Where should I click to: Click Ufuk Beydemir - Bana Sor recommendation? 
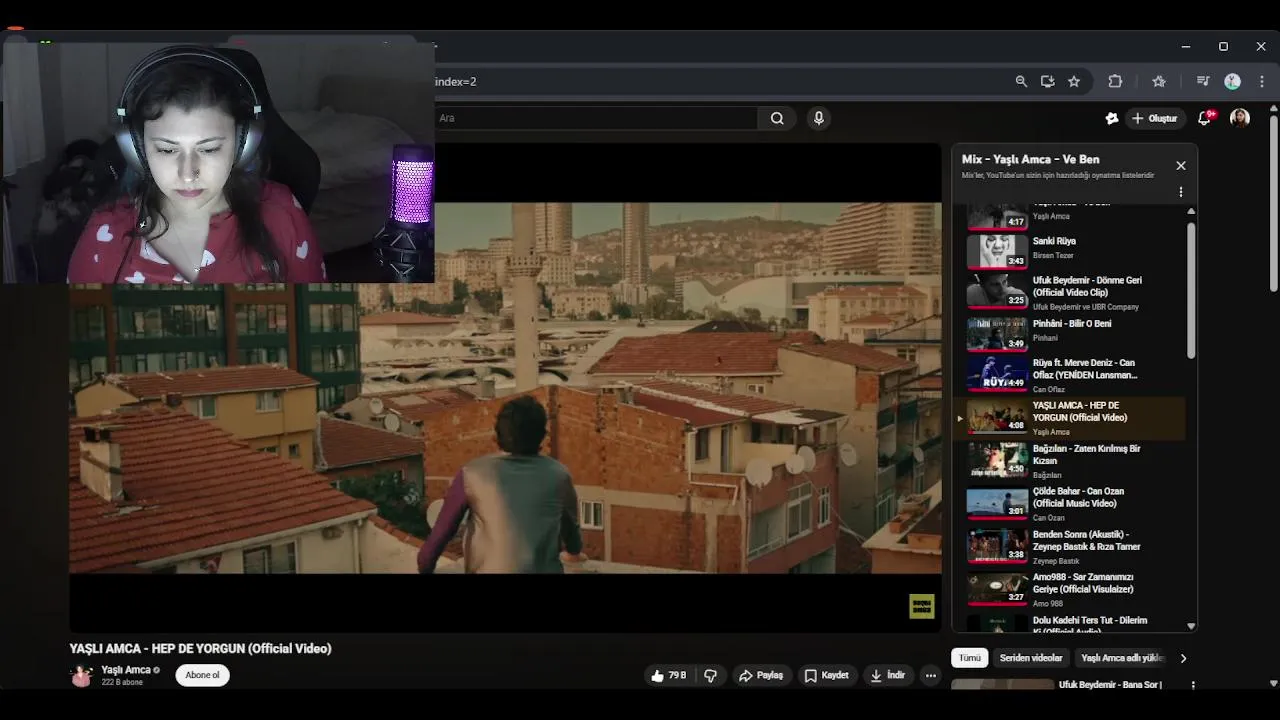click(x=1110, y=685)
